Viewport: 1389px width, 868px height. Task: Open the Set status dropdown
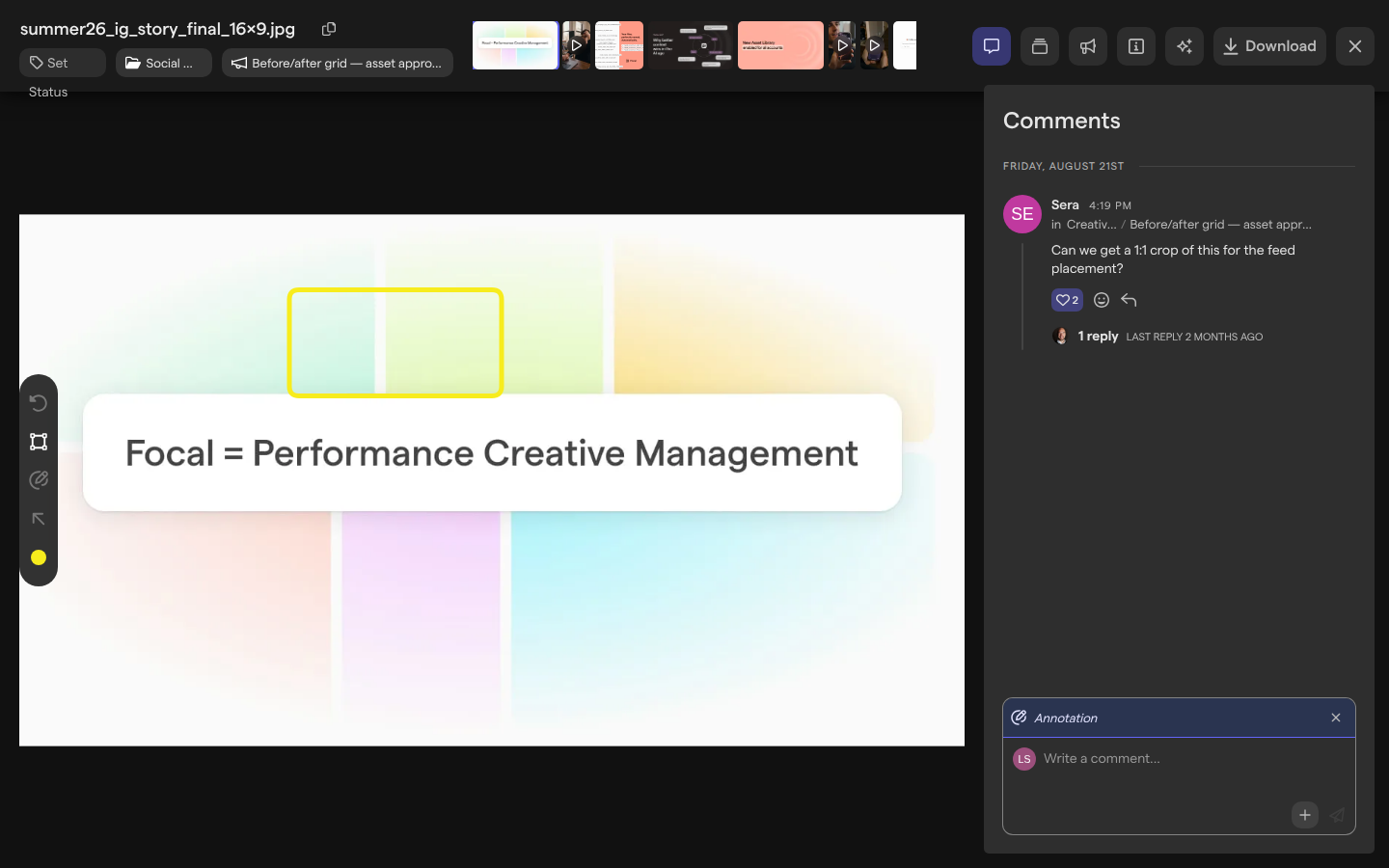tap(63, 63)
